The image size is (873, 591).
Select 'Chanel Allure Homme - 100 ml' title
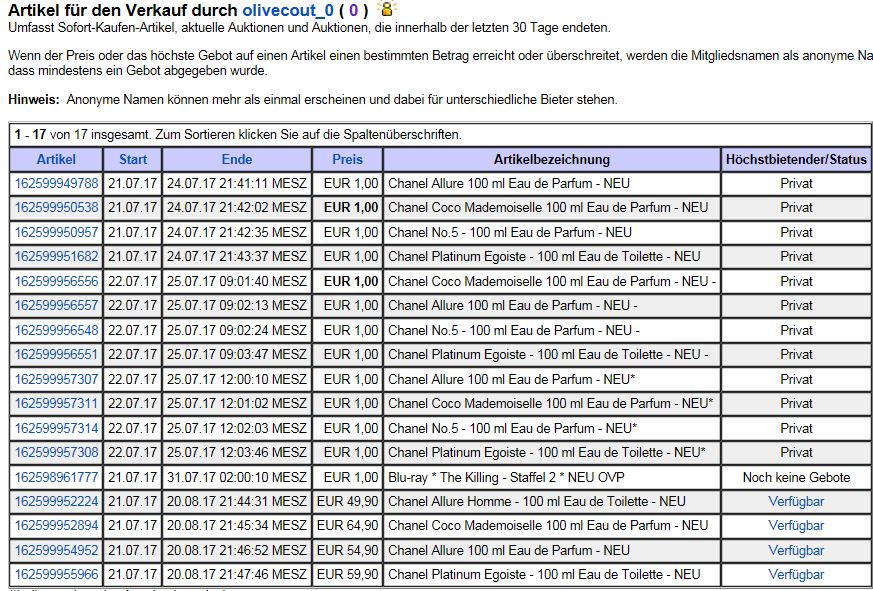click(537, 501)
